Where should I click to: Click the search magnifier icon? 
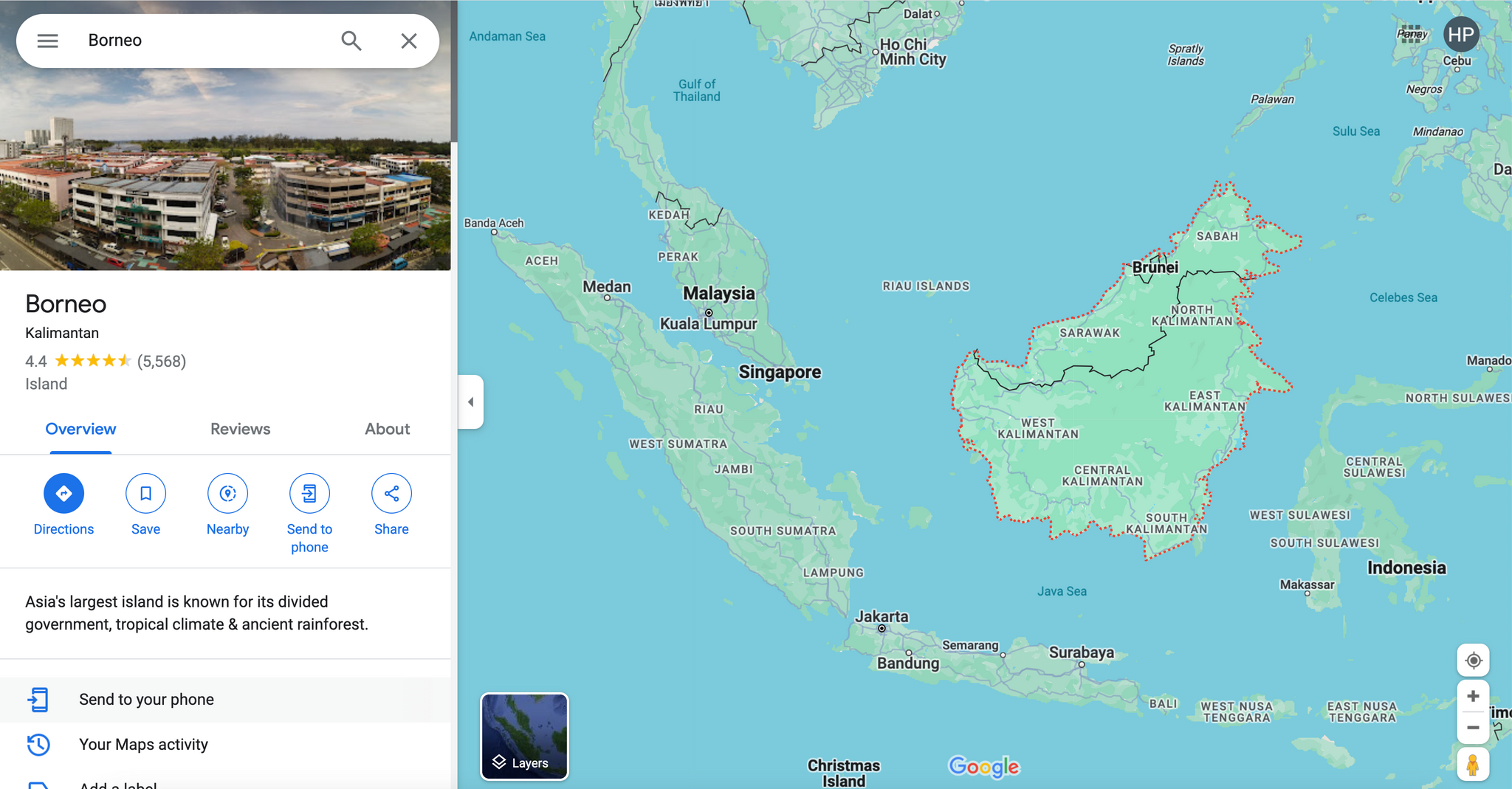tap(351, 41)
